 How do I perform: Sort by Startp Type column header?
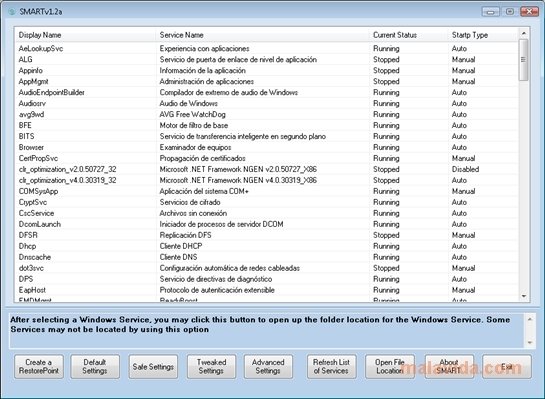click(483, 35)
